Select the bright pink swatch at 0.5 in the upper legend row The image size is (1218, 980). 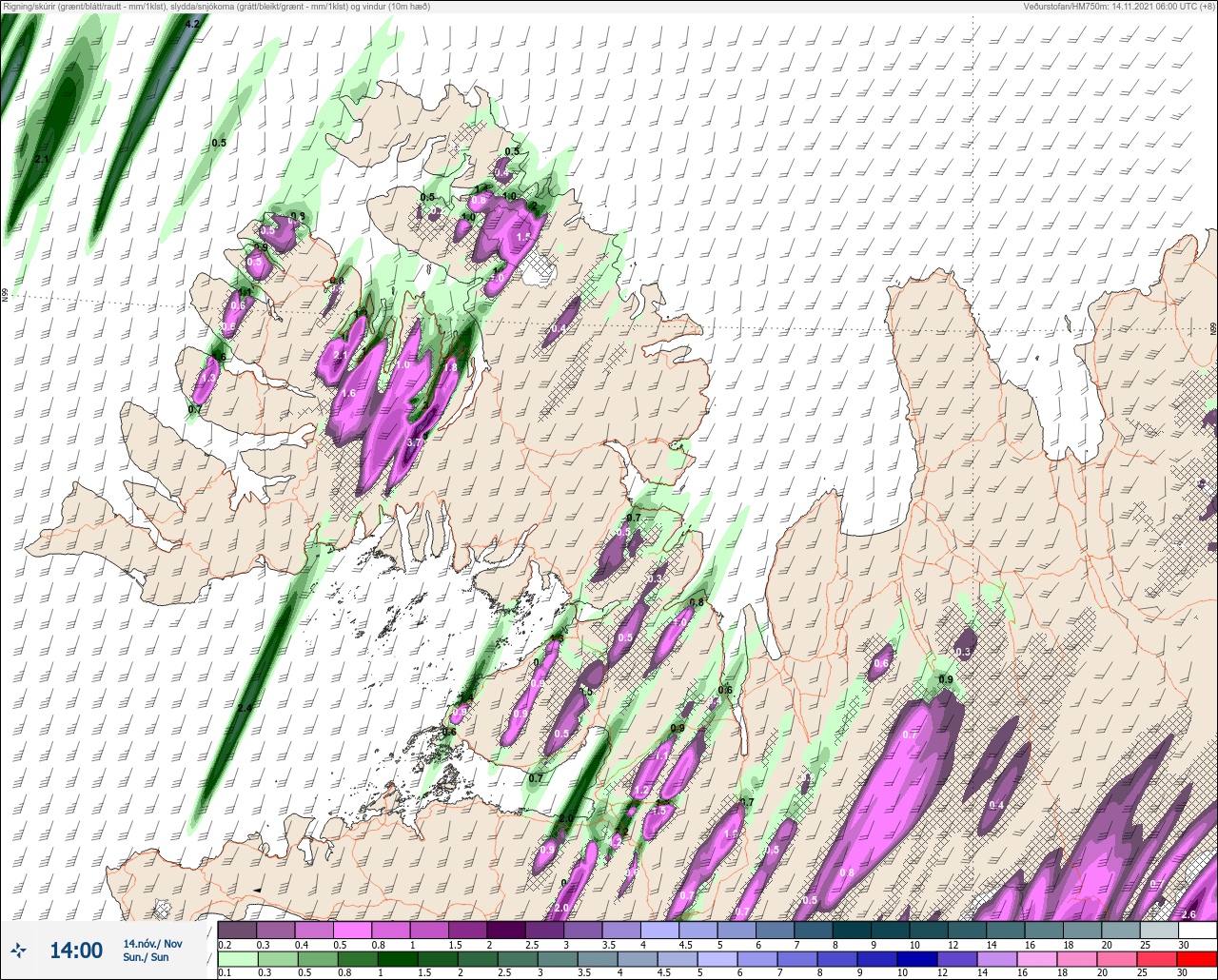[x=352, y=930]
